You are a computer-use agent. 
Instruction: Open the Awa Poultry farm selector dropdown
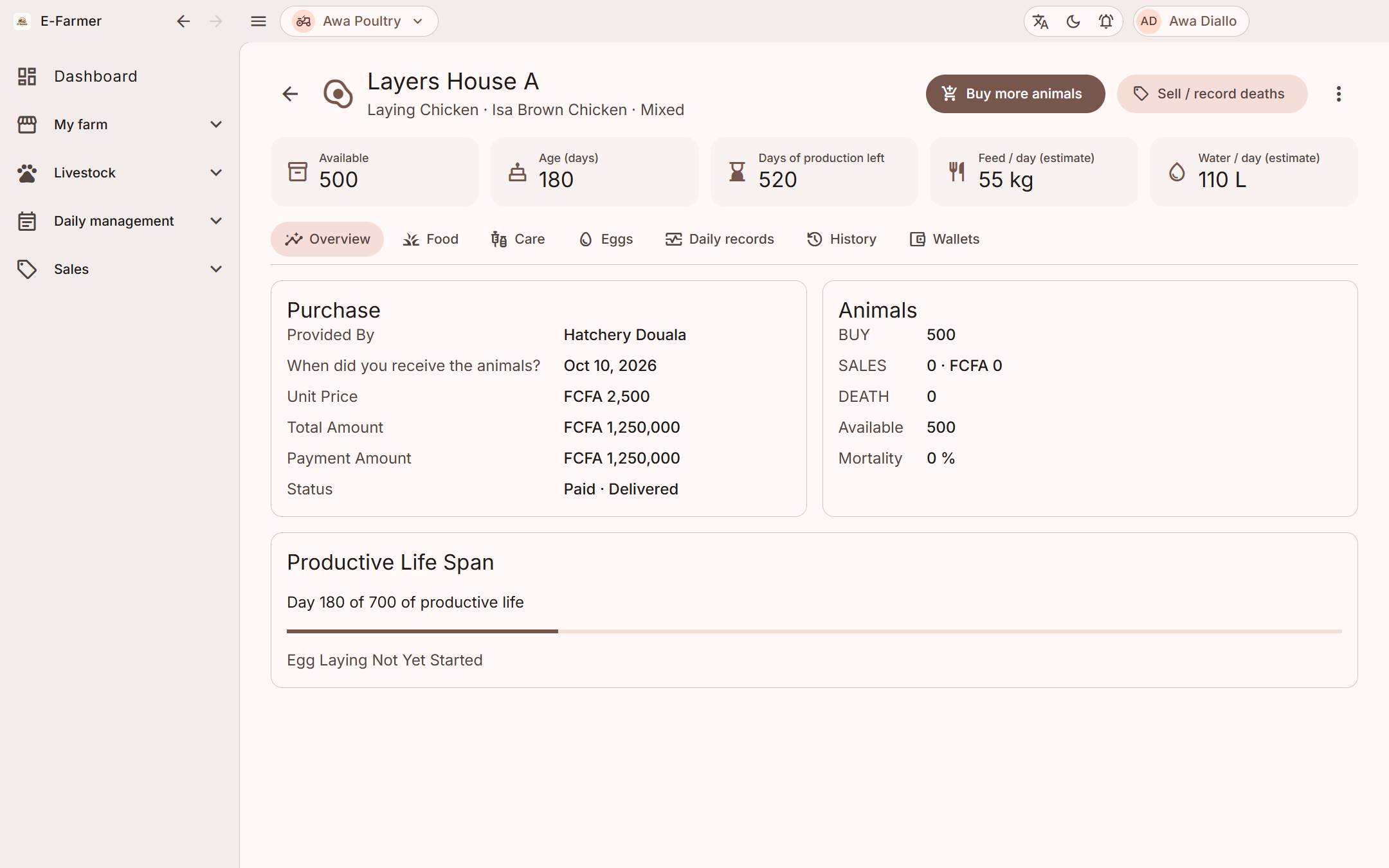point(359,21)
